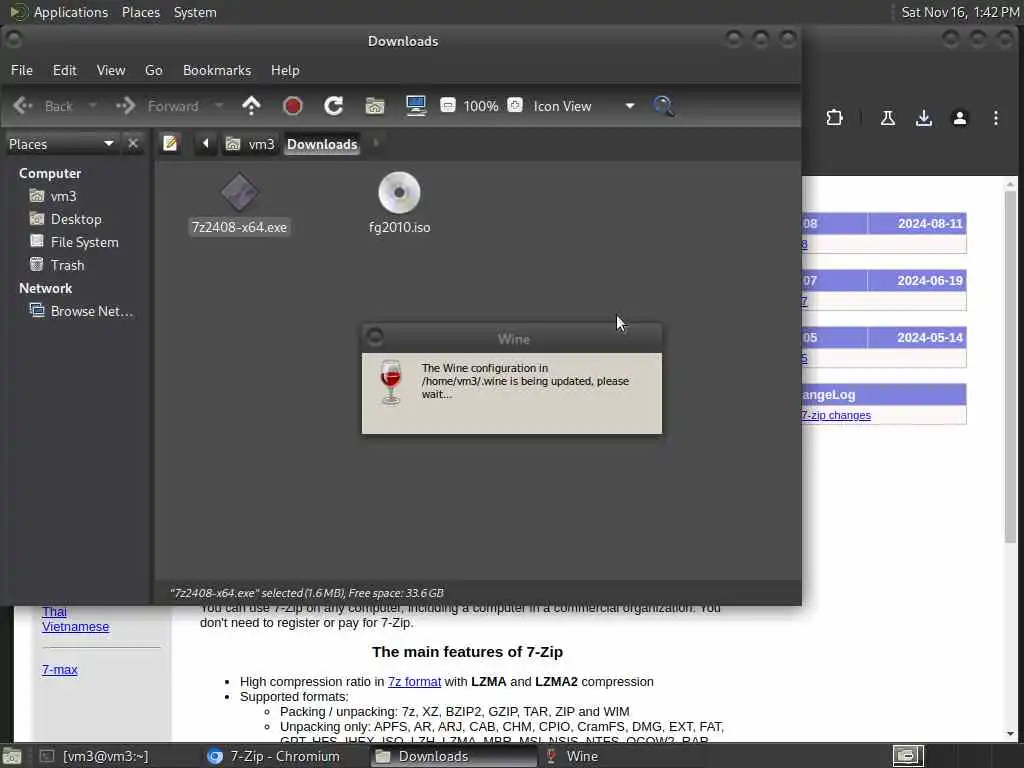Zoom in with the plus icon
Viewport: 1024px width, 768px height.
515,105
